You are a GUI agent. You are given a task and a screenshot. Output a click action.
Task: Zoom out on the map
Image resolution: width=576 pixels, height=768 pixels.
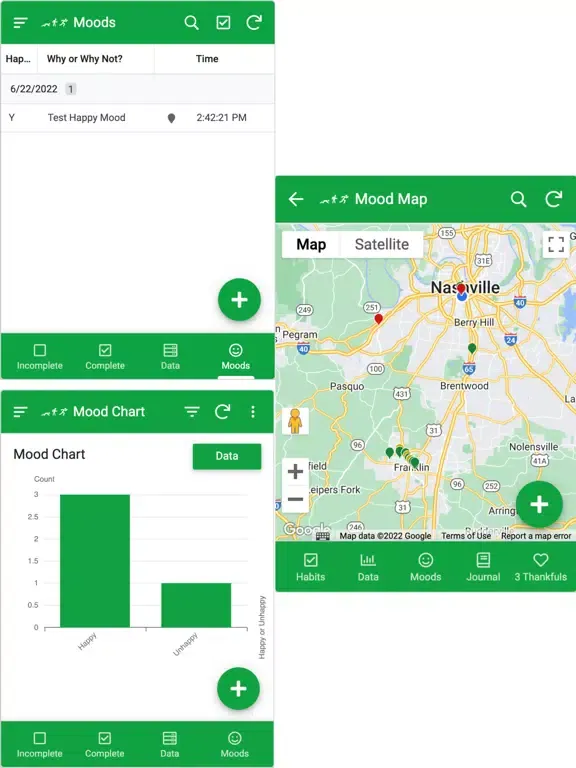coord(295,499)
